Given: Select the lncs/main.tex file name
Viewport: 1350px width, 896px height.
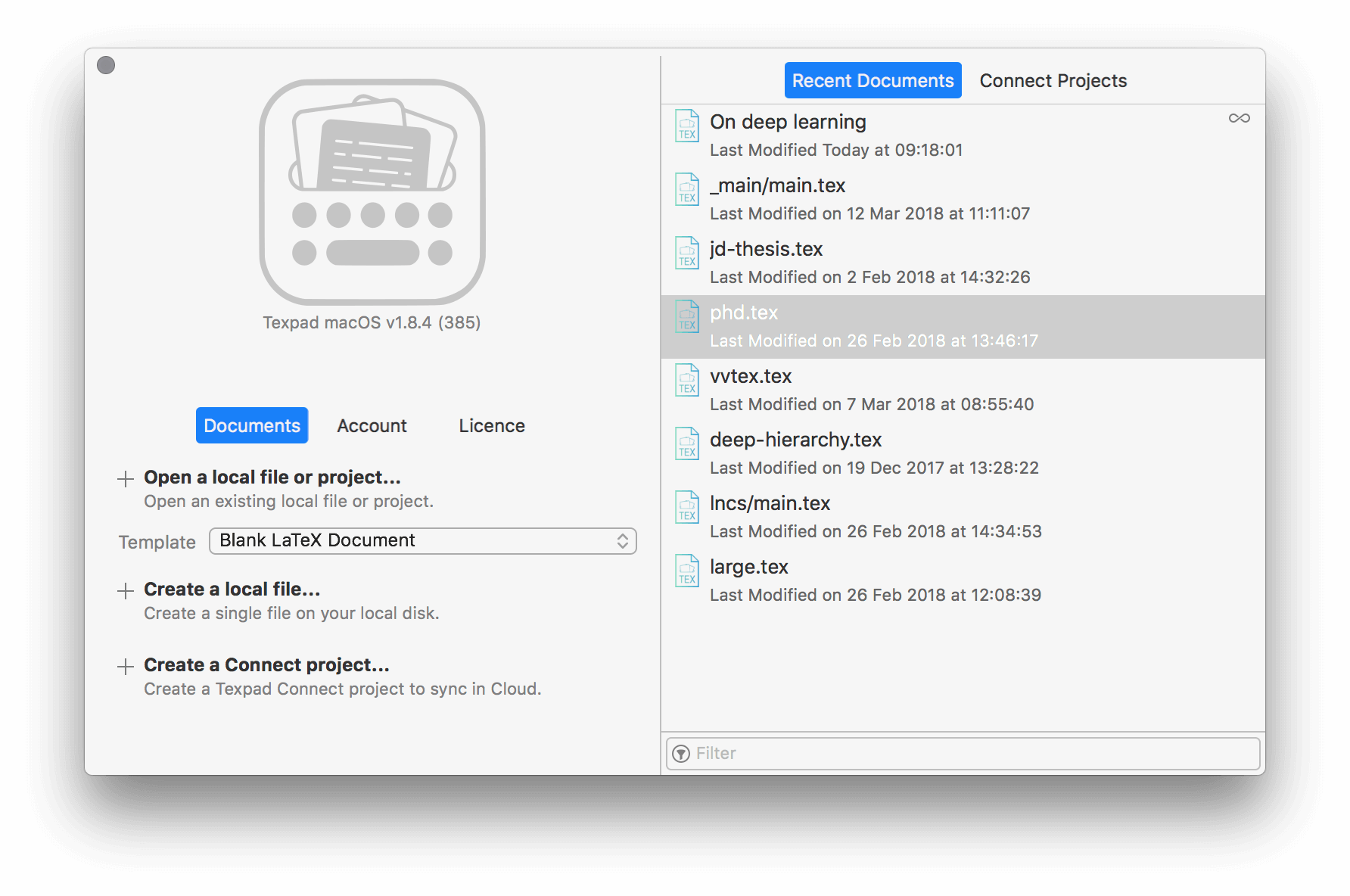Looking at the screenshot, I should (x=770, y=503).
